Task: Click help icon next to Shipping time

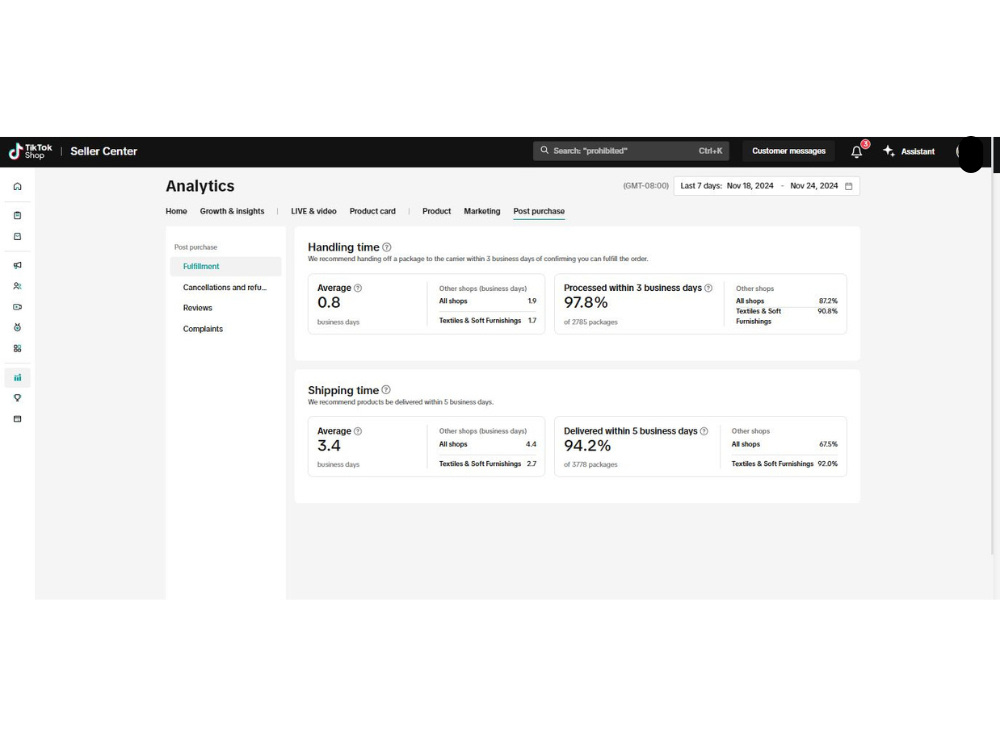Action: coord(386,390)
